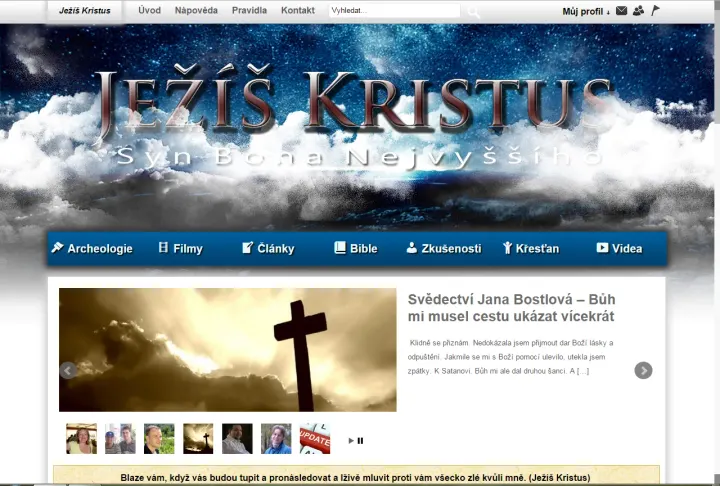Click the page vertical scrollbar
The height and width of the screenshot is (486, 720).
click(x=717, y=243)
